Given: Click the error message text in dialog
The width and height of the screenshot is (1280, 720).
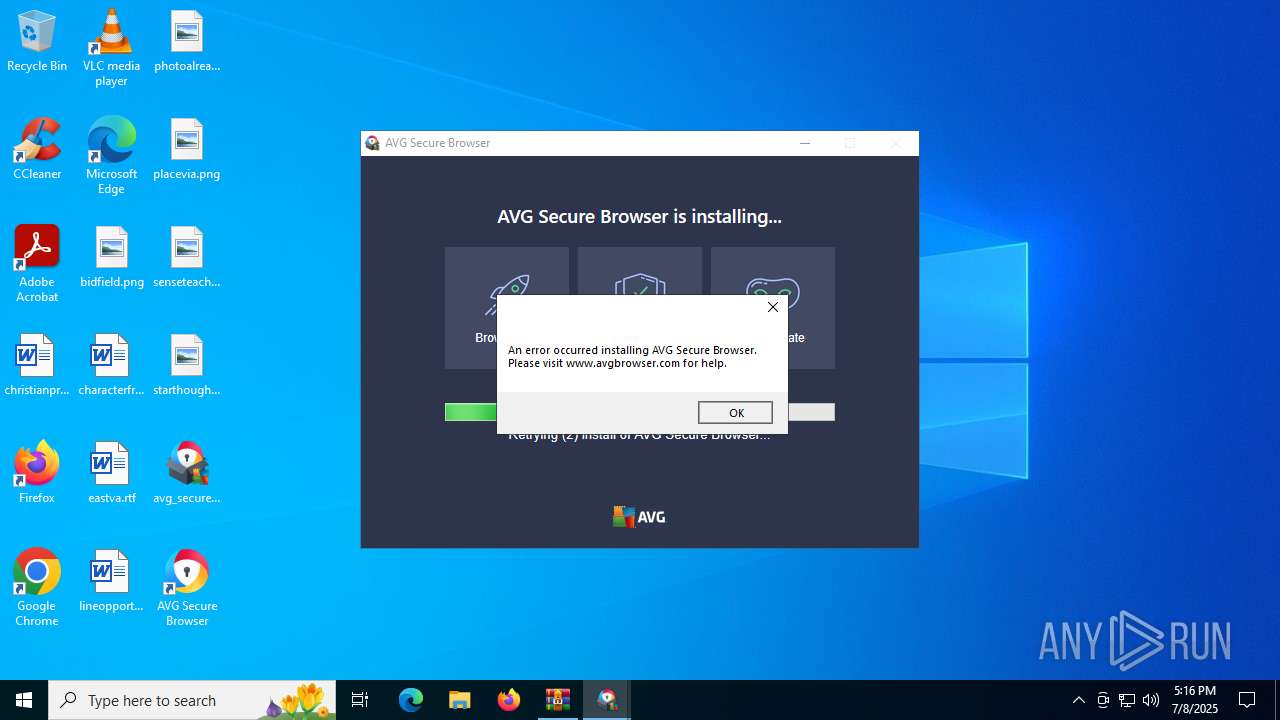Looking at the screenshot, I should pos(632,357).
